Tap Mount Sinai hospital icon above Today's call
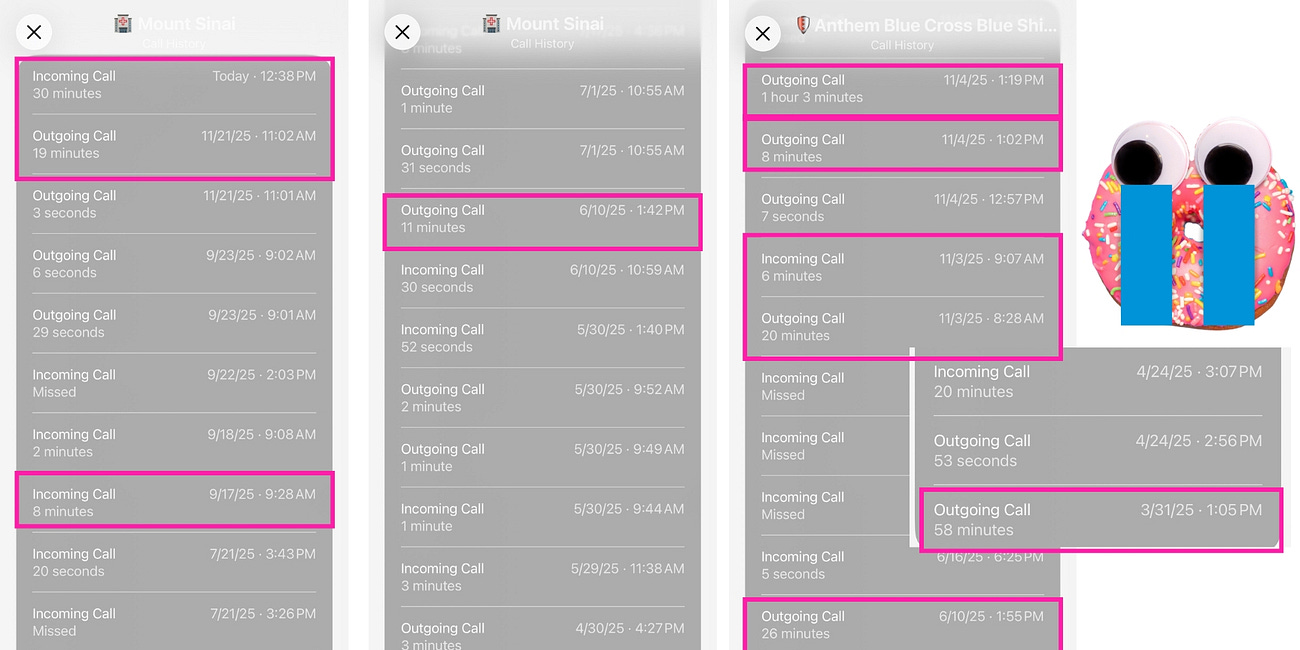Screen dimensions: 1300x650 (x=124, y=24)
